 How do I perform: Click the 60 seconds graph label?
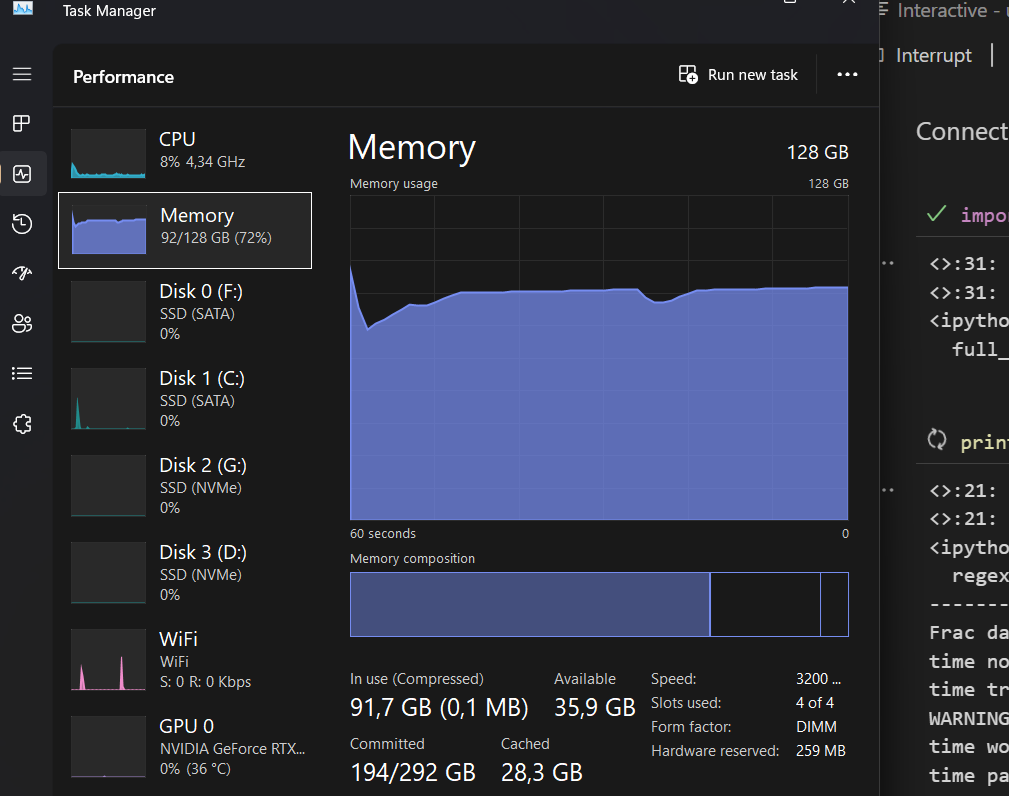click(383, 533)
